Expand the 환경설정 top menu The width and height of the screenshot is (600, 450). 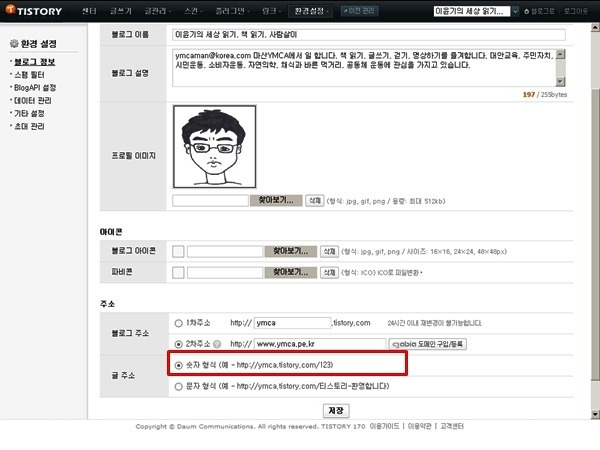coord(311,11)
